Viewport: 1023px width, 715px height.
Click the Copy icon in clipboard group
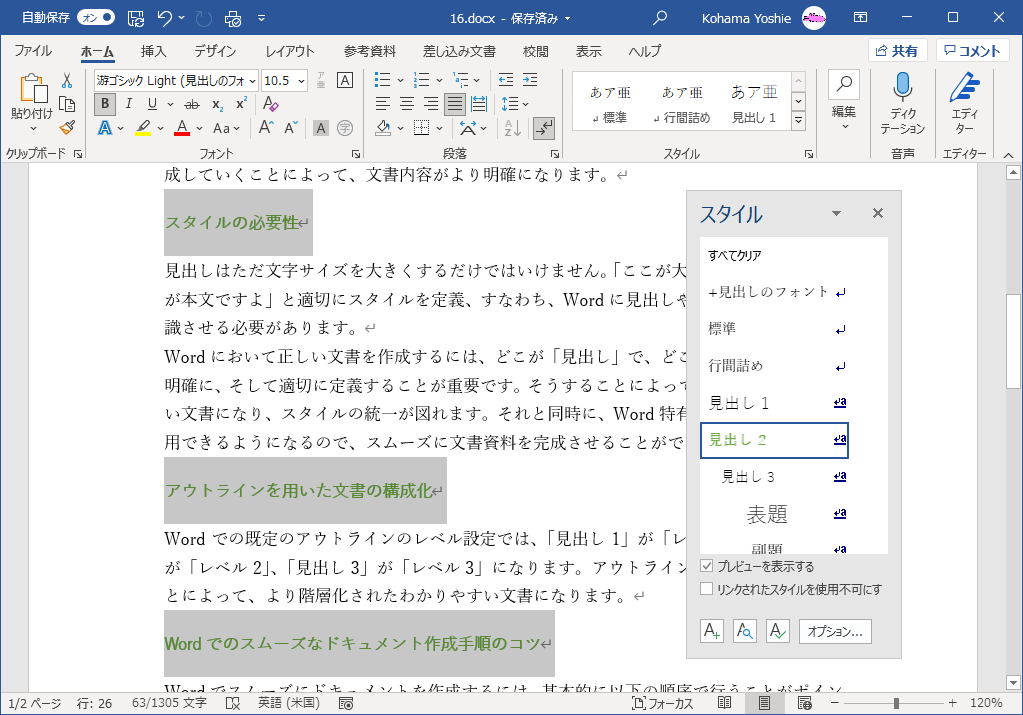(67, 104)
